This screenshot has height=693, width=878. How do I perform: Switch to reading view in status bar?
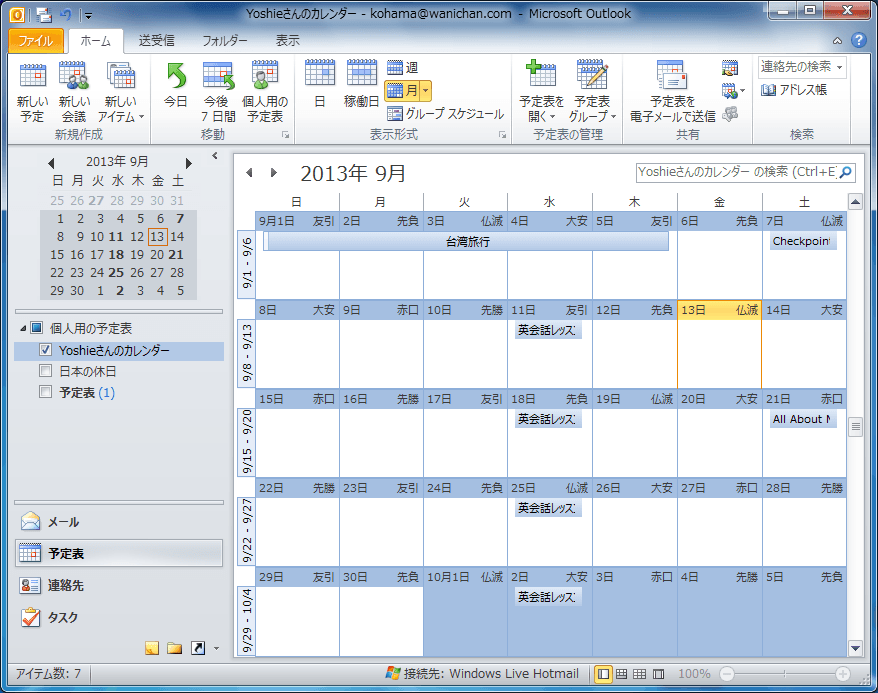(658, 673)
